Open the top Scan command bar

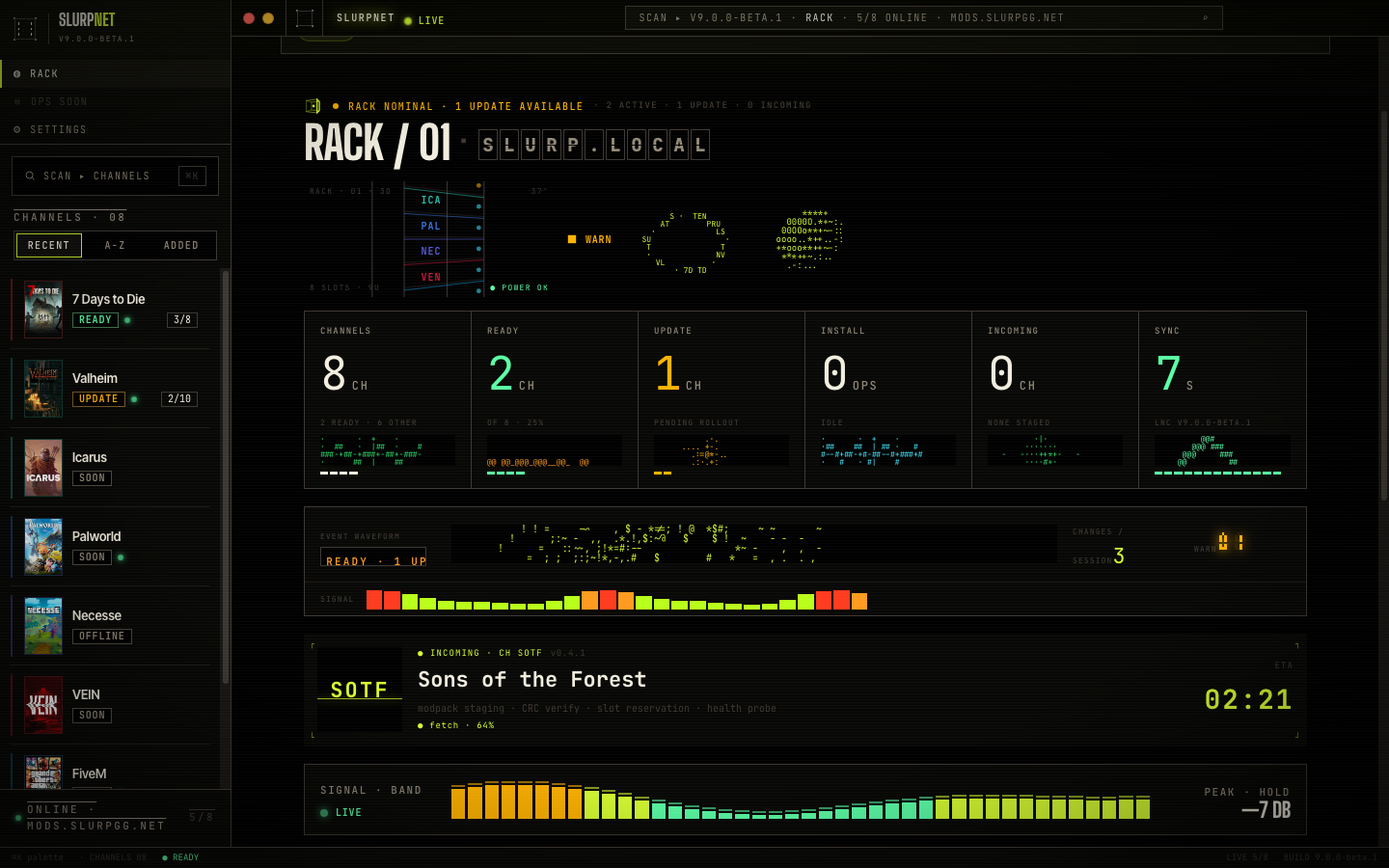click(x=924, y=17)
